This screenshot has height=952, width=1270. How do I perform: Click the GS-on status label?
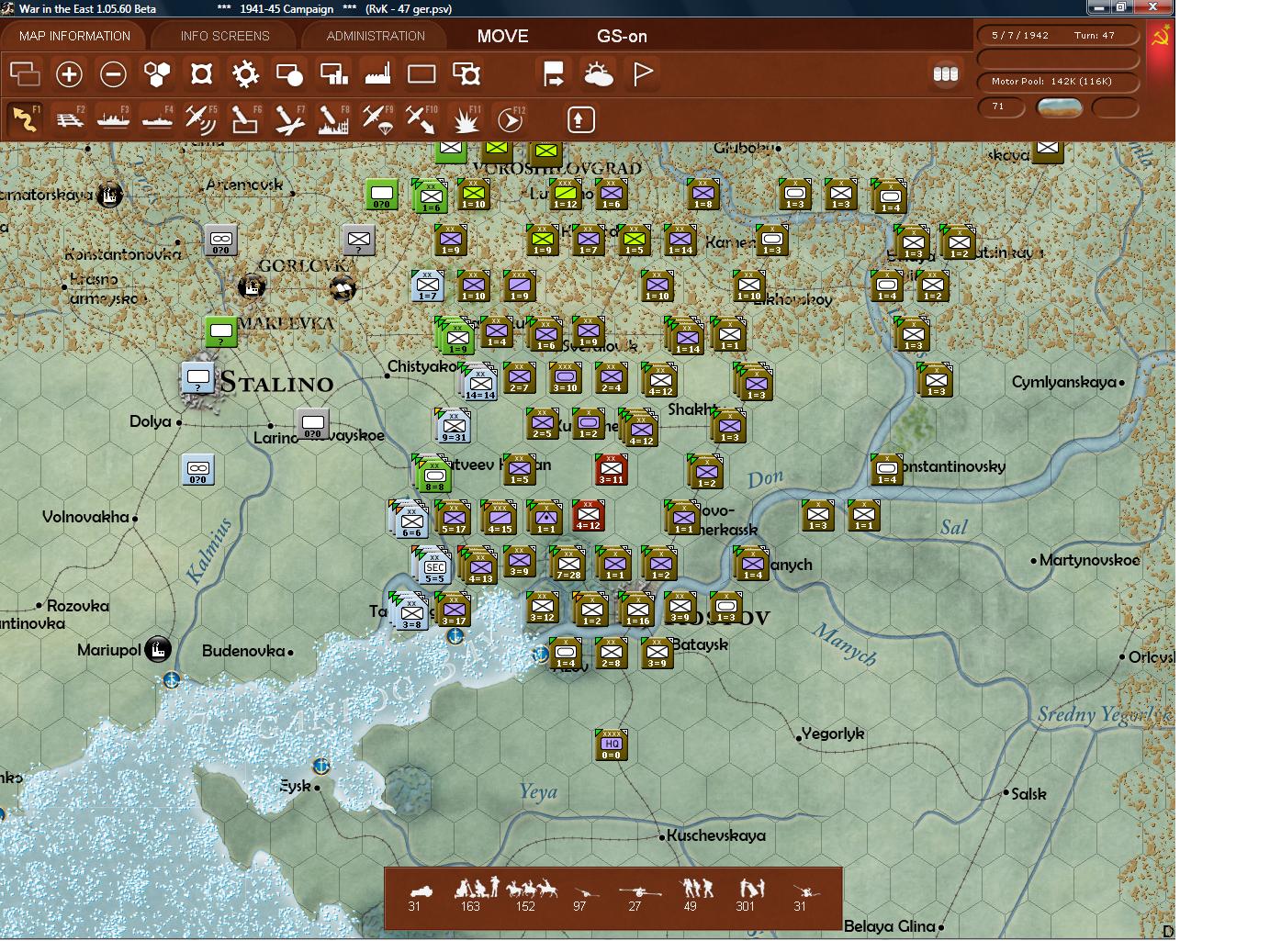click(622, 36)
